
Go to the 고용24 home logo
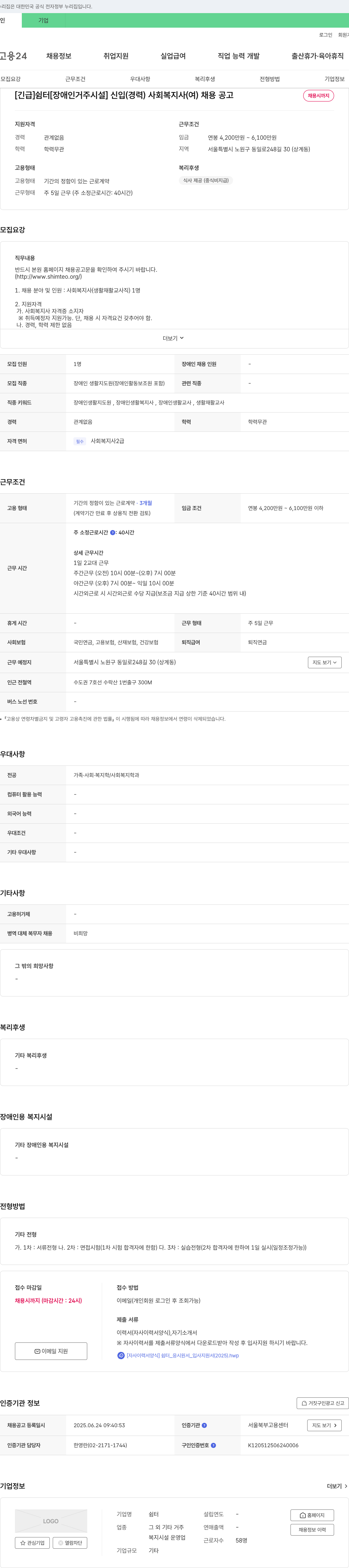point(13,56)
